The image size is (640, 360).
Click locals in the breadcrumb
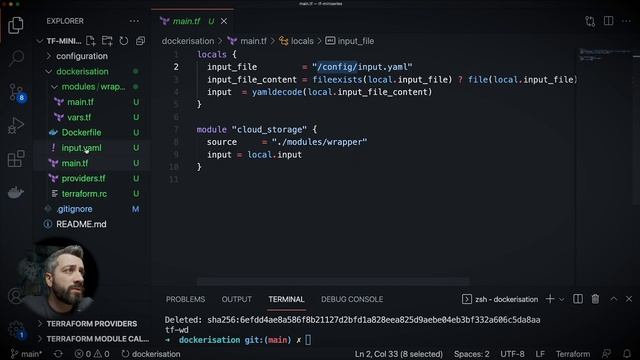(302, 41)
